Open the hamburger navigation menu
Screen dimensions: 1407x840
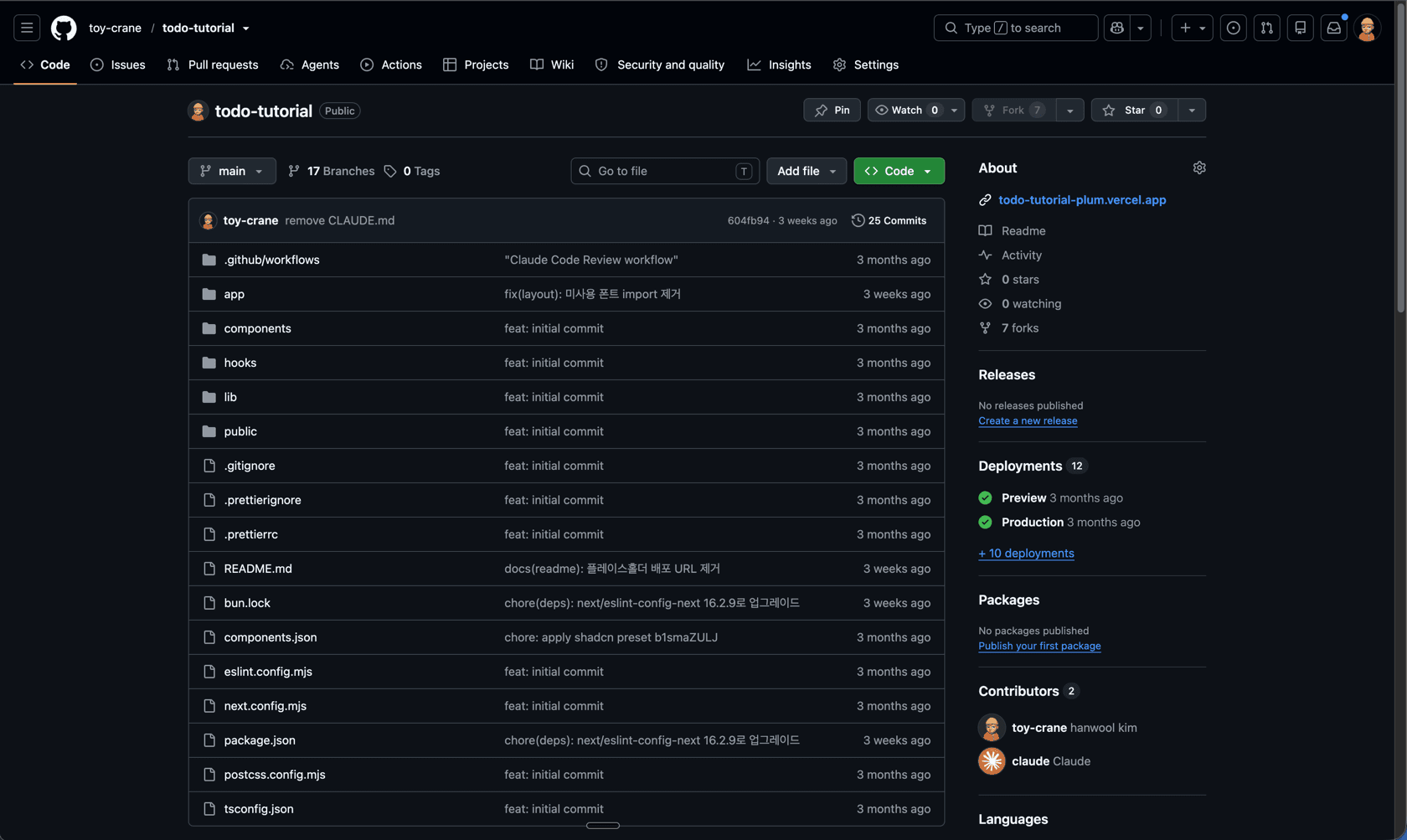(27, 28)
